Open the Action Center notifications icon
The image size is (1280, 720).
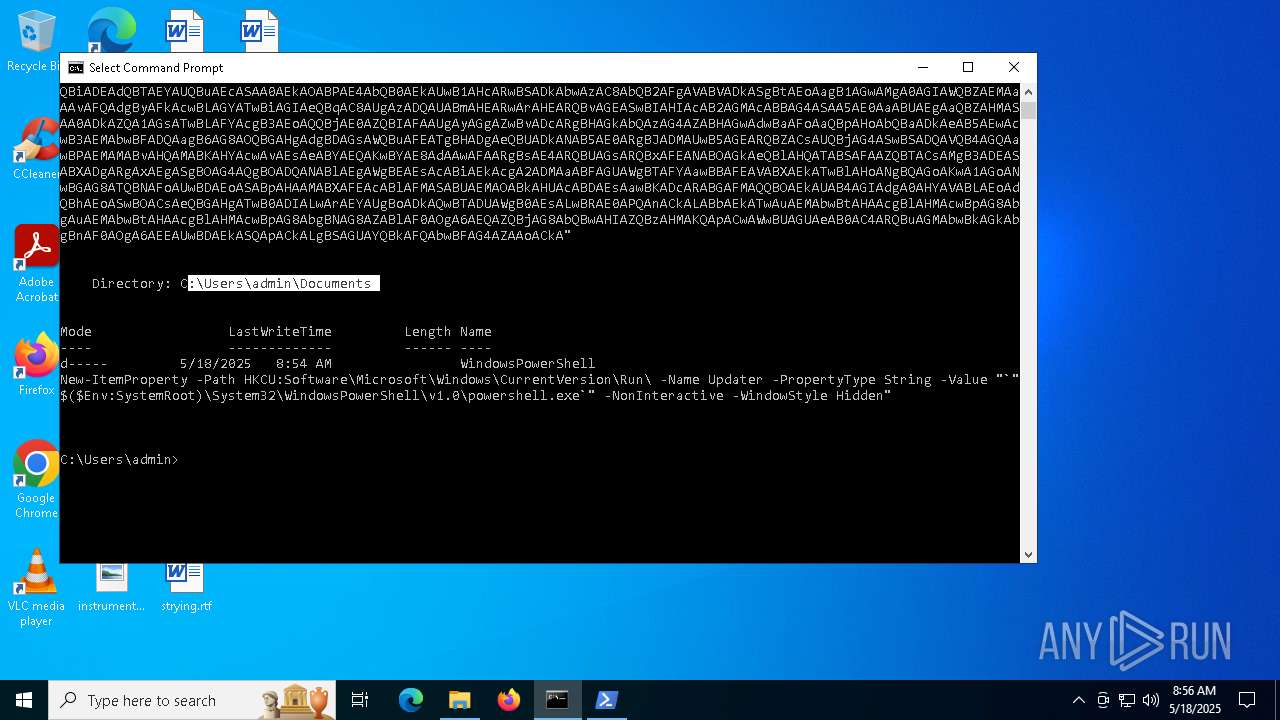click(1247, 700)
